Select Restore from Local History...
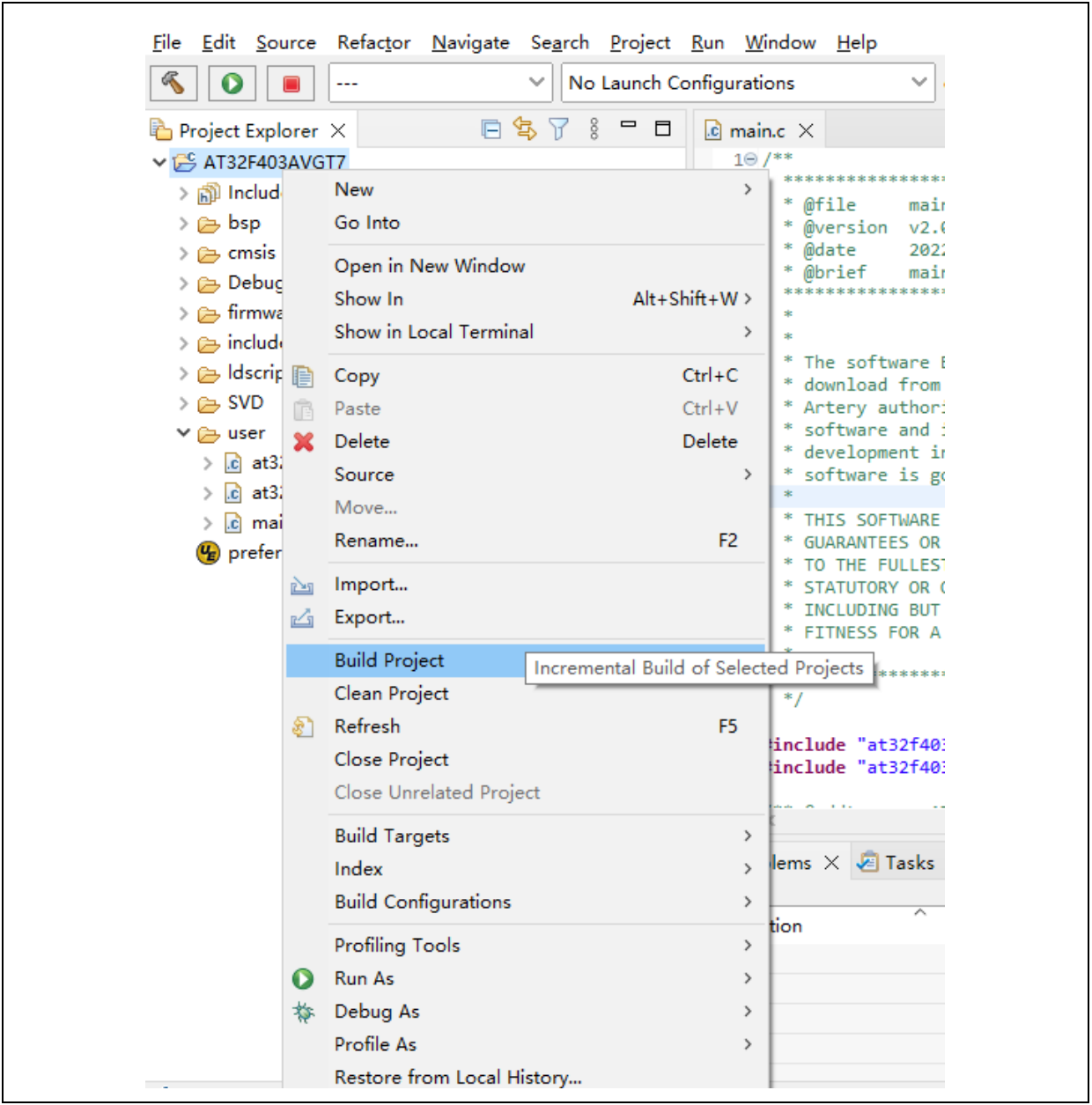Image resolution: width=1092 pixels, height=1105 pixels. pos(526,1077)
